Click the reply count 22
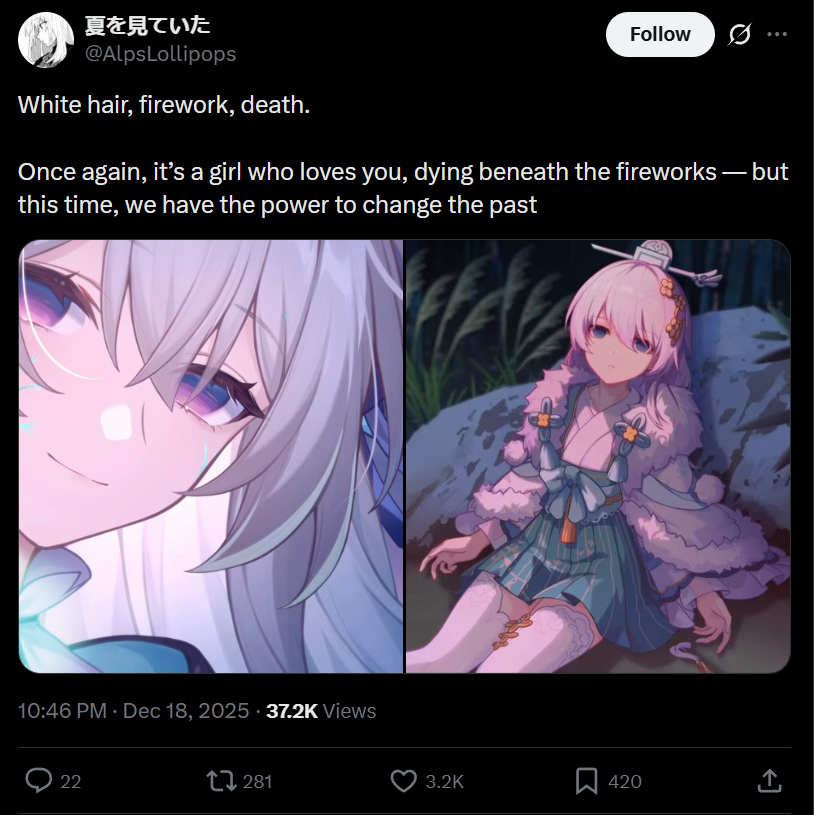 (71, 782)
